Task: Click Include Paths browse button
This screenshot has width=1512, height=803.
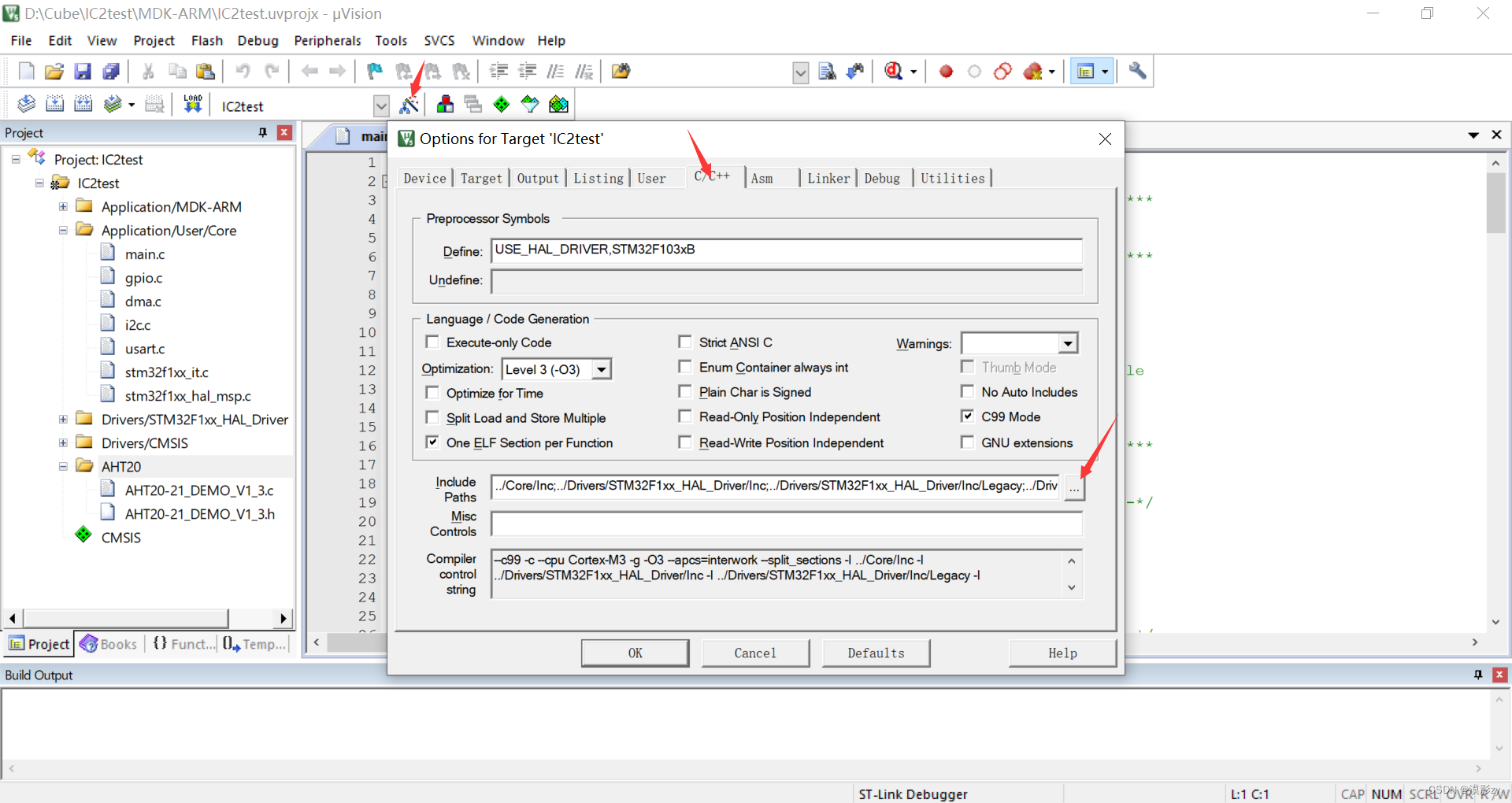Action: pos(1074,488)
